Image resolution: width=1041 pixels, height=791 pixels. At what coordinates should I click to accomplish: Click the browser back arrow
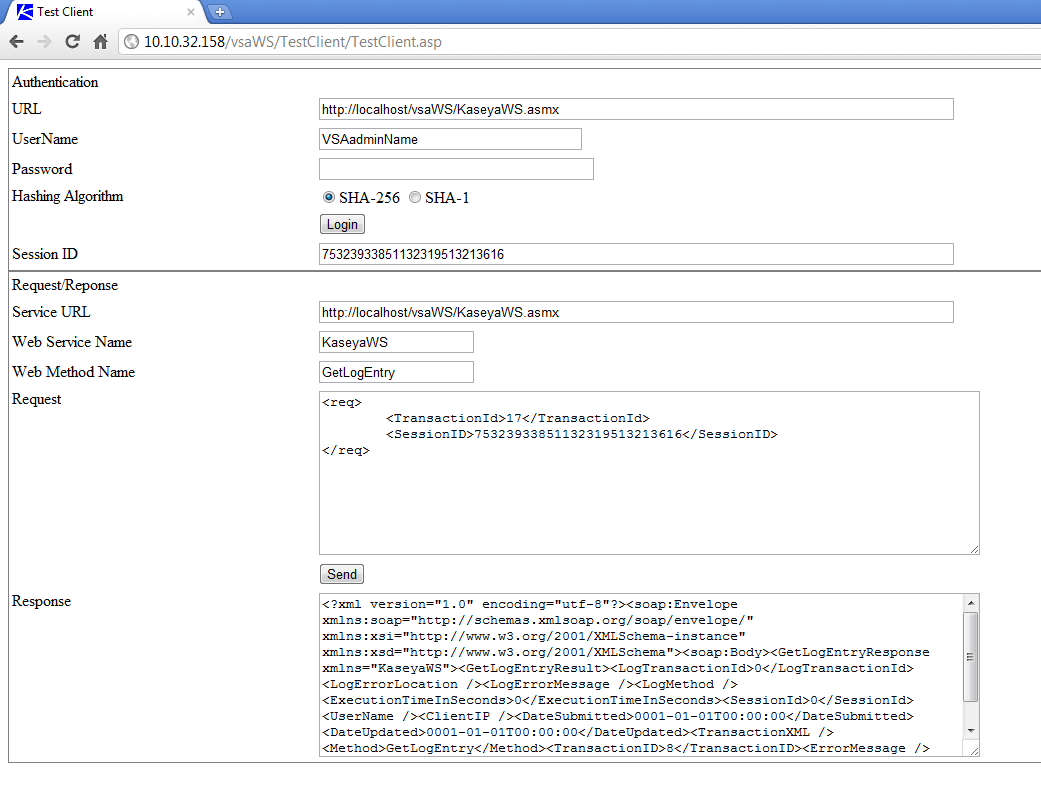[16, 42]
